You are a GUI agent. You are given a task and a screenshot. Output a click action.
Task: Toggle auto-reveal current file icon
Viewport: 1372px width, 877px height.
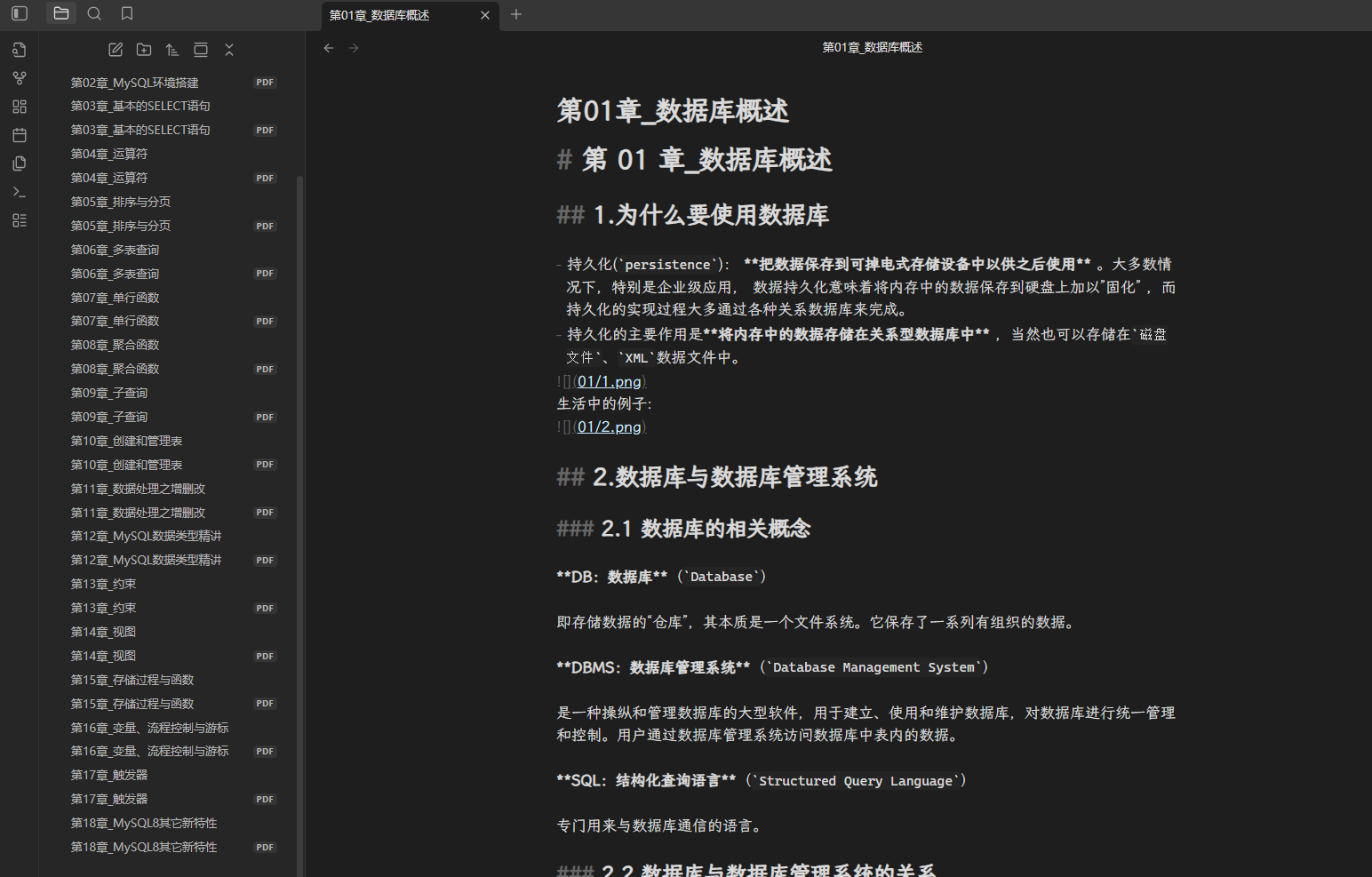pos(201,50)
